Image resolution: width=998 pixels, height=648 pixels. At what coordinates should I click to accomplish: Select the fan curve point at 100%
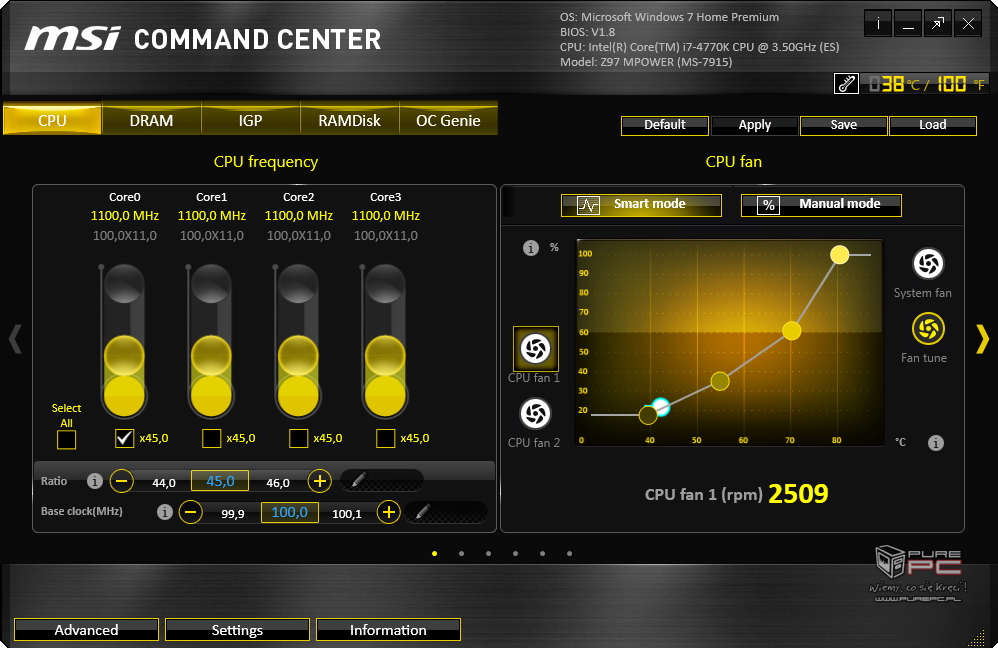(840, 255)
